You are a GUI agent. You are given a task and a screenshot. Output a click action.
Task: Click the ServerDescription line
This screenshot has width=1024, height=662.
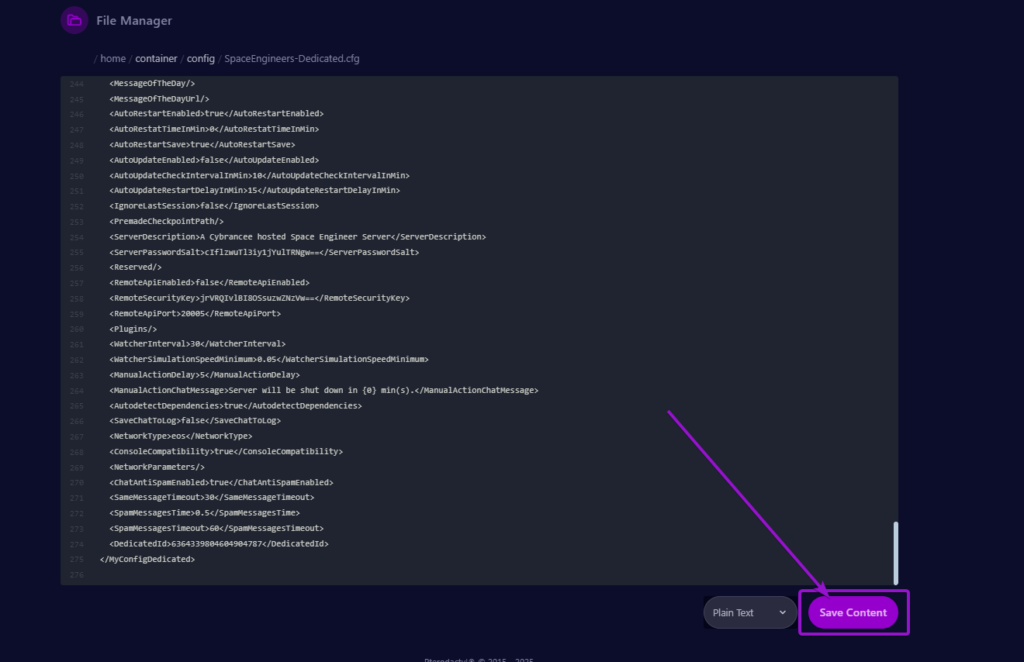coord(298,237)
